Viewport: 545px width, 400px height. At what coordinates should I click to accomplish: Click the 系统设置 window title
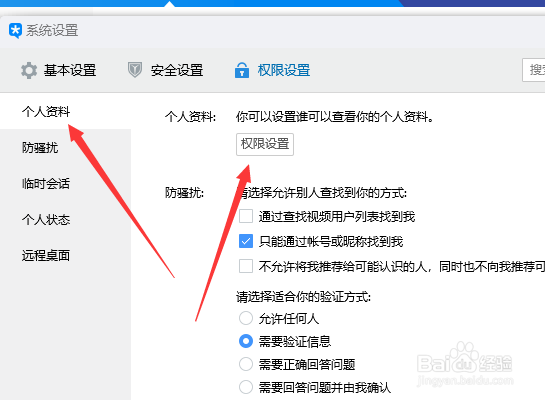[52, 31]
